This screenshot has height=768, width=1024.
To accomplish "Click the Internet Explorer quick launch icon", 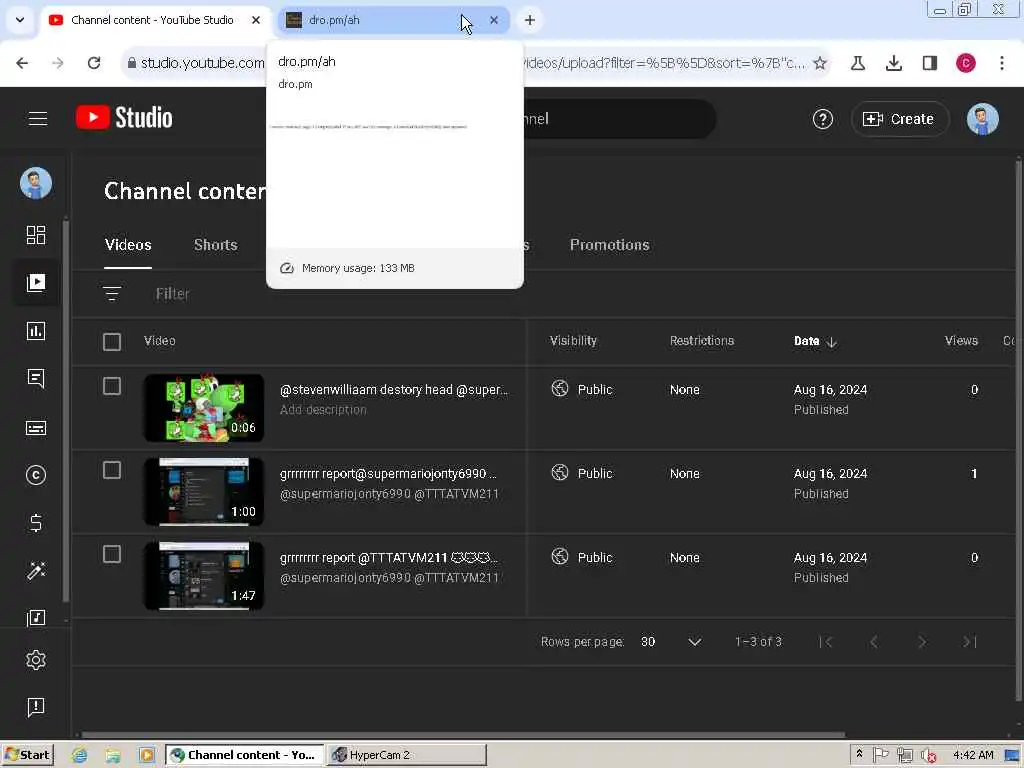I will (80, 755).
